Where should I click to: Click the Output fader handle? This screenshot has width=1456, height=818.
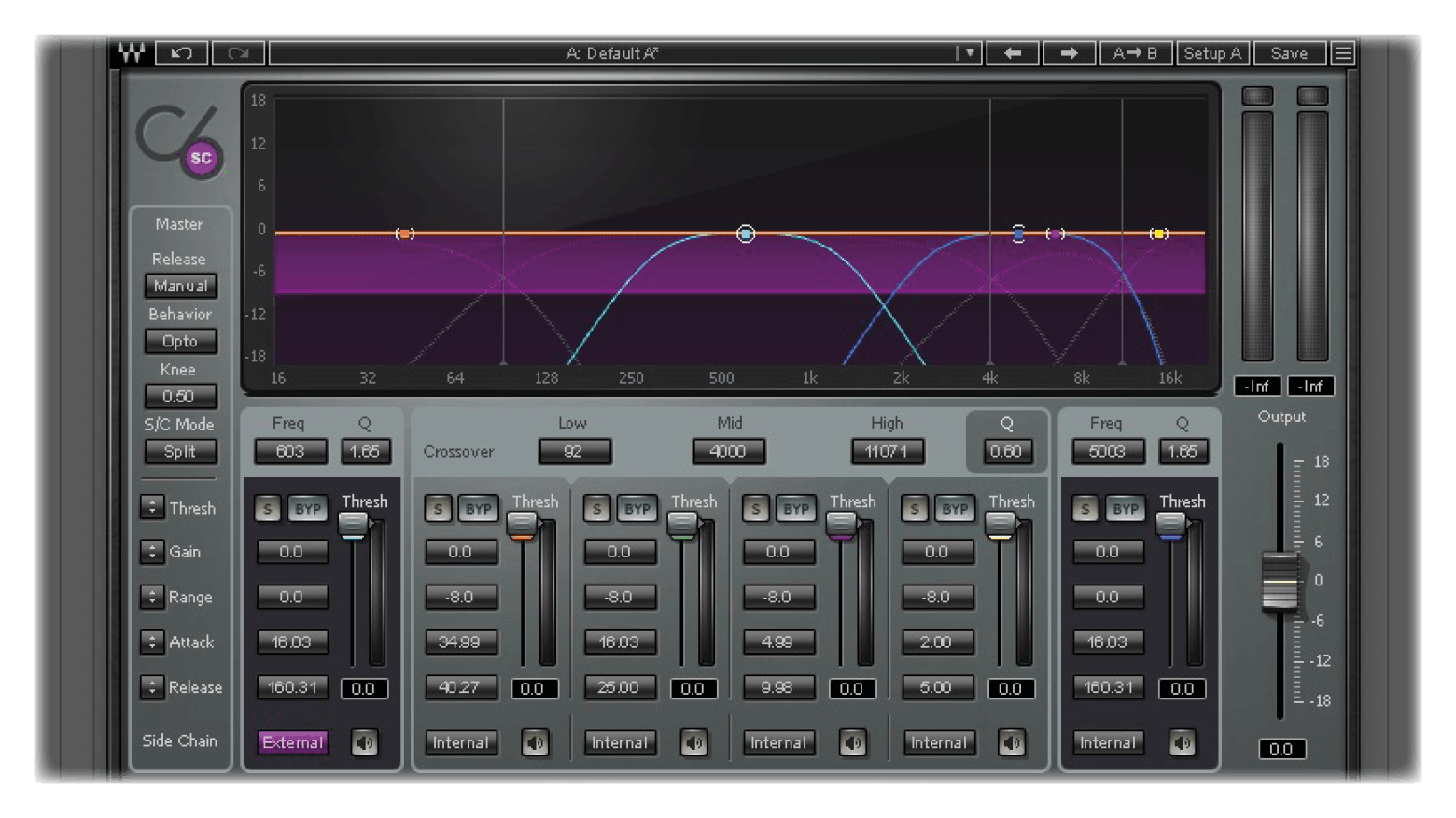1281,581
